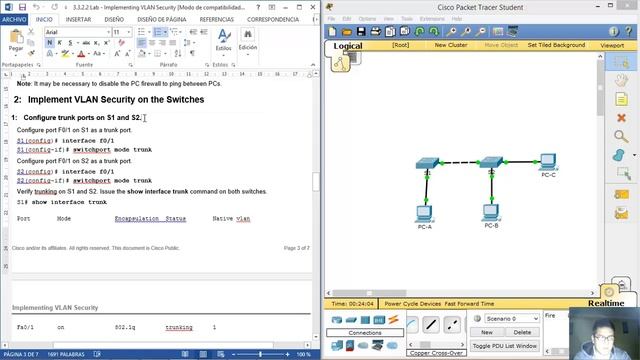This screenshot has width=640, height=360.
Task: Toggle underline S formatting in Word
Action: 70,42
